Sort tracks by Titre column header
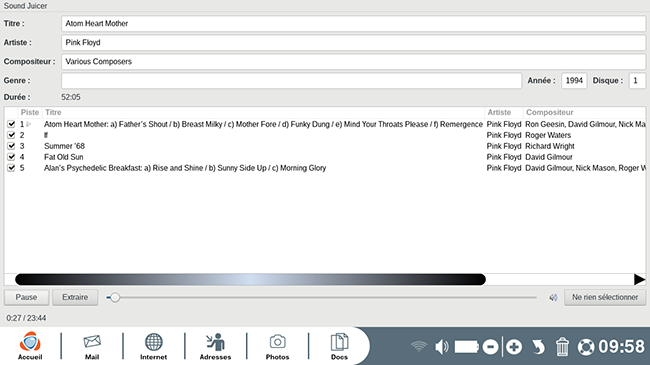650x365 pixels. [53, 112]
